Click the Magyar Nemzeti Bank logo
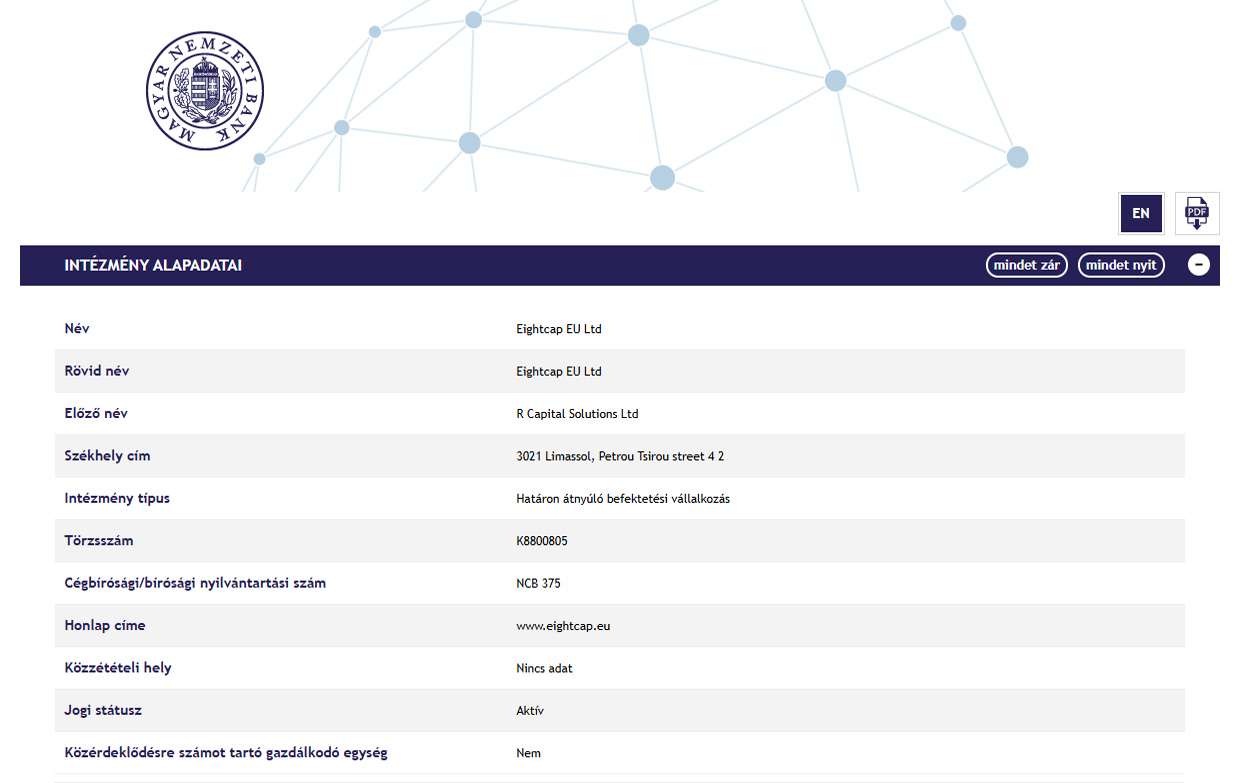Screen dimensions: 1243x783 (205, 91)
